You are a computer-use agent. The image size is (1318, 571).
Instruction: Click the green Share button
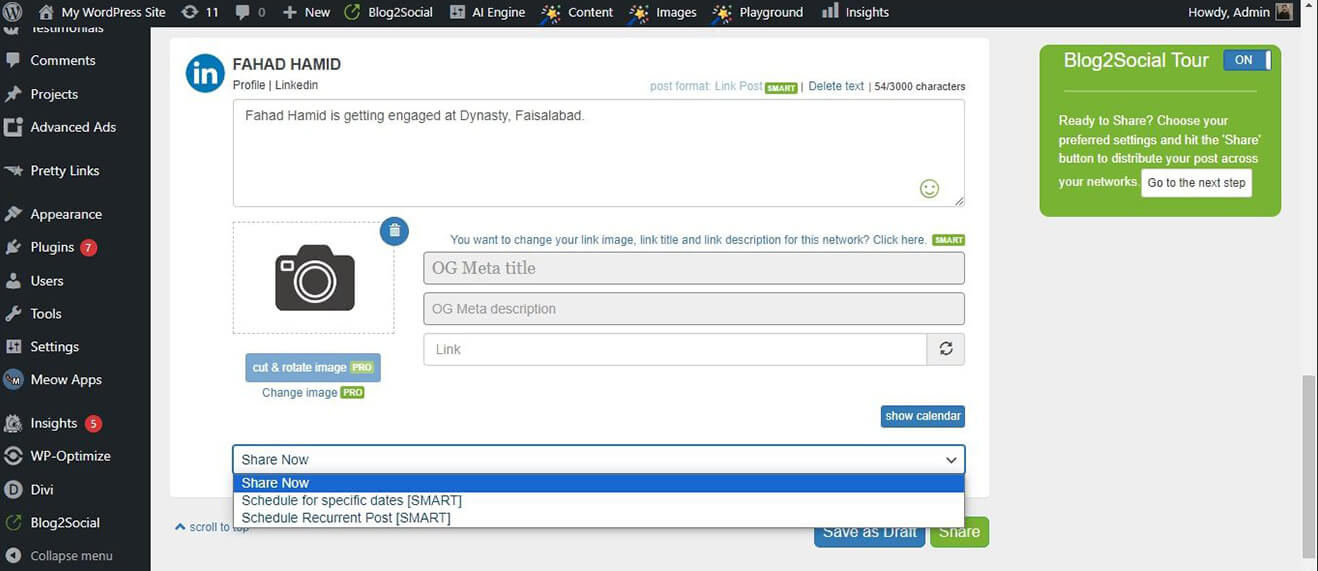[x=959, y=532]
